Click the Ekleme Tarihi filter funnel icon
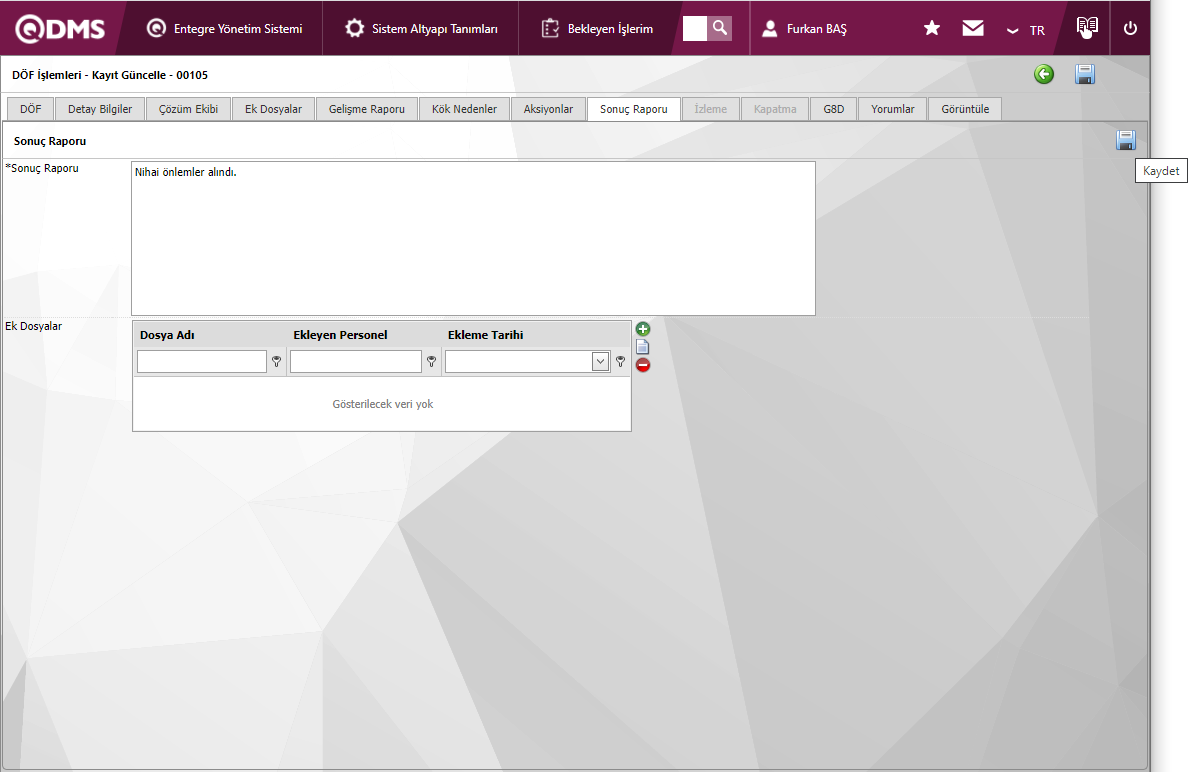 tap(621, 362)
